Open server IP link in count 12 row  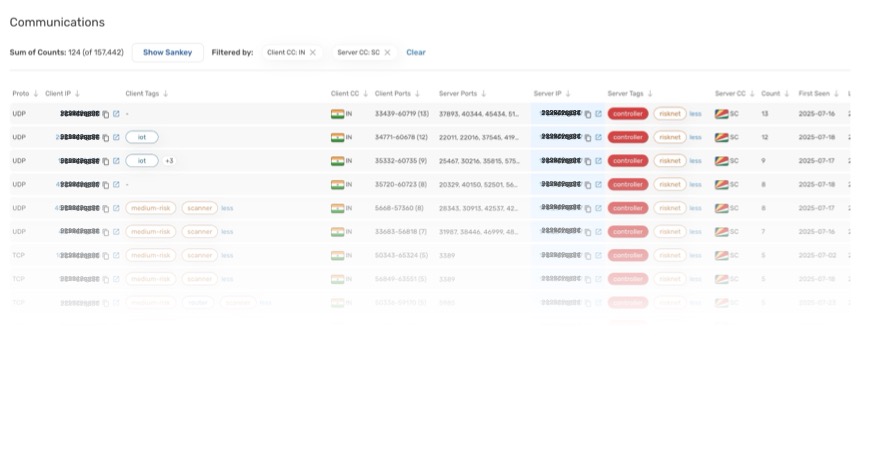click(598, 138)
